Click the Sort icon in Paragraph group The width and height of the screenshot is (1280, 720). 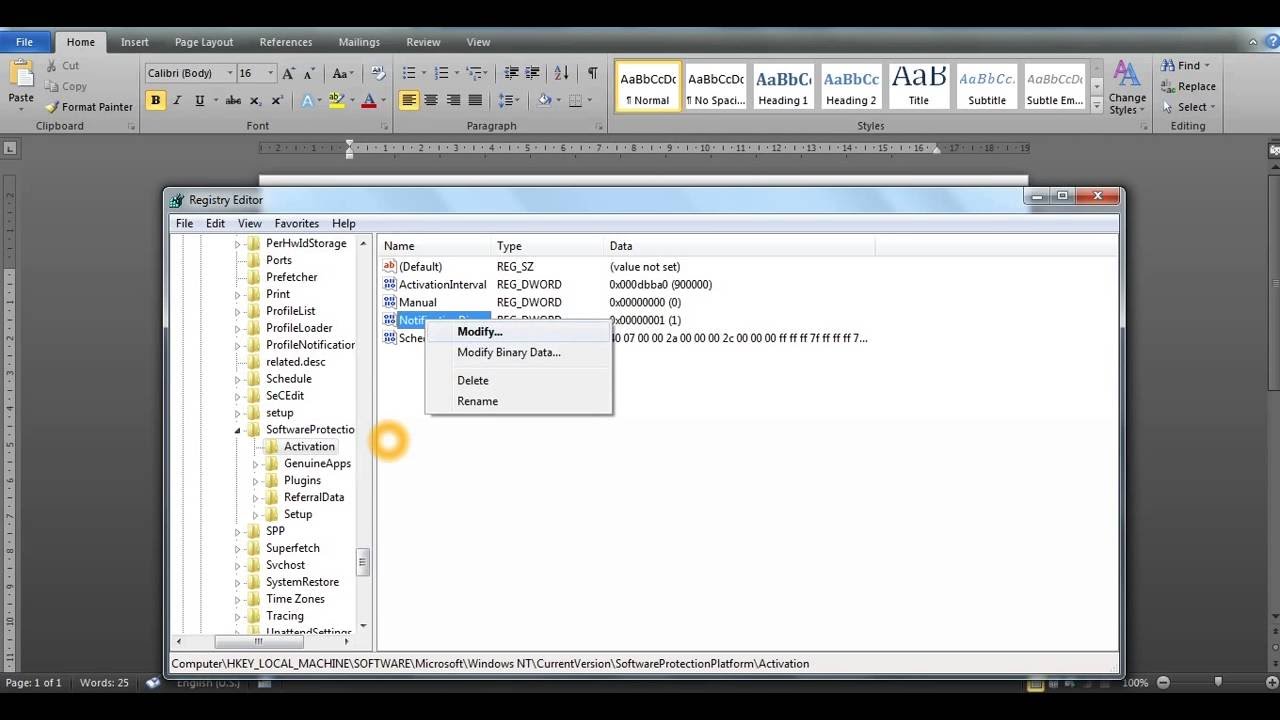[x=561, y=73]
